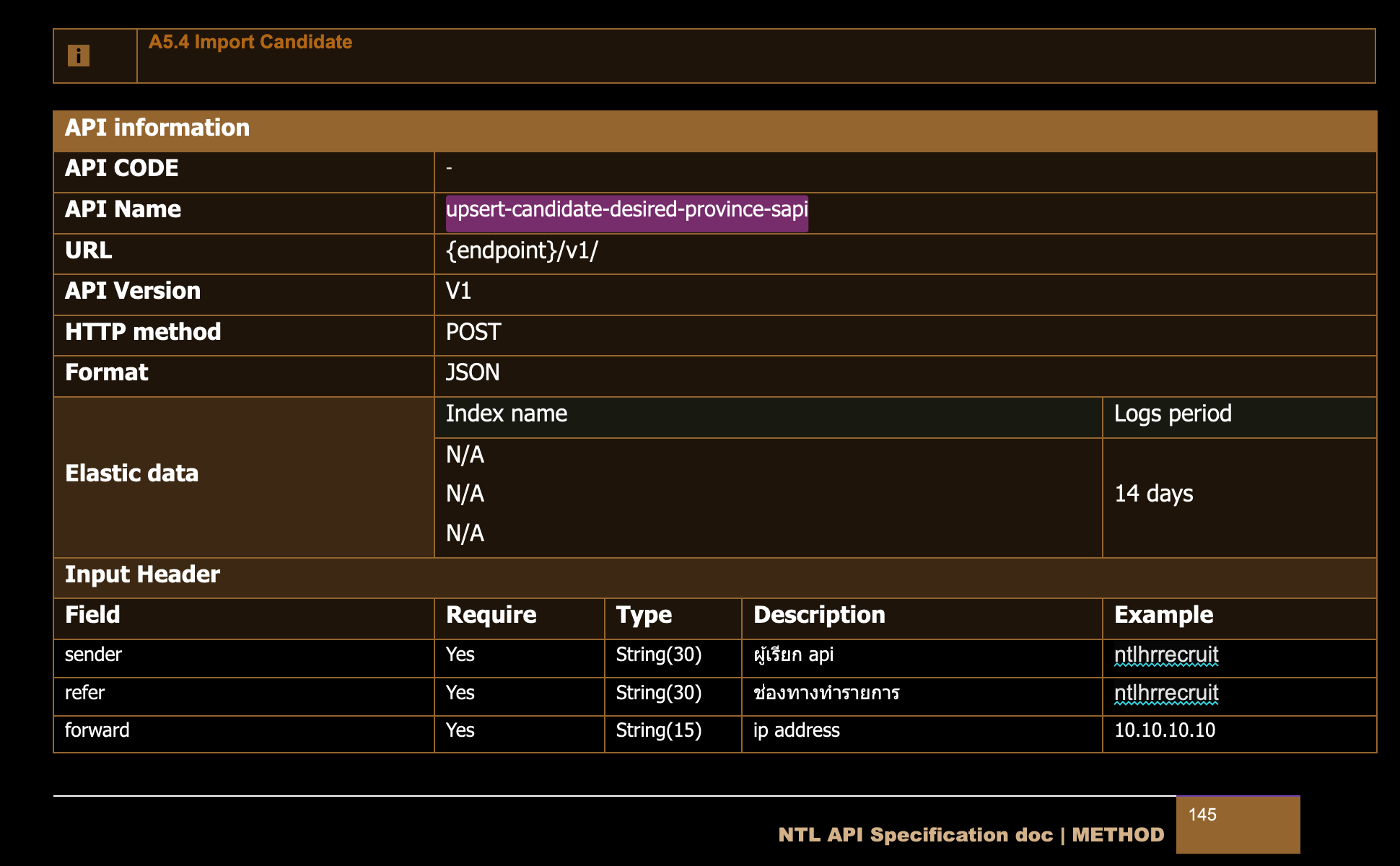The height and width of the screenshot is (866, 1400).
Task: Click the info icon beside A5.4 heading
Action: (78, 56)
